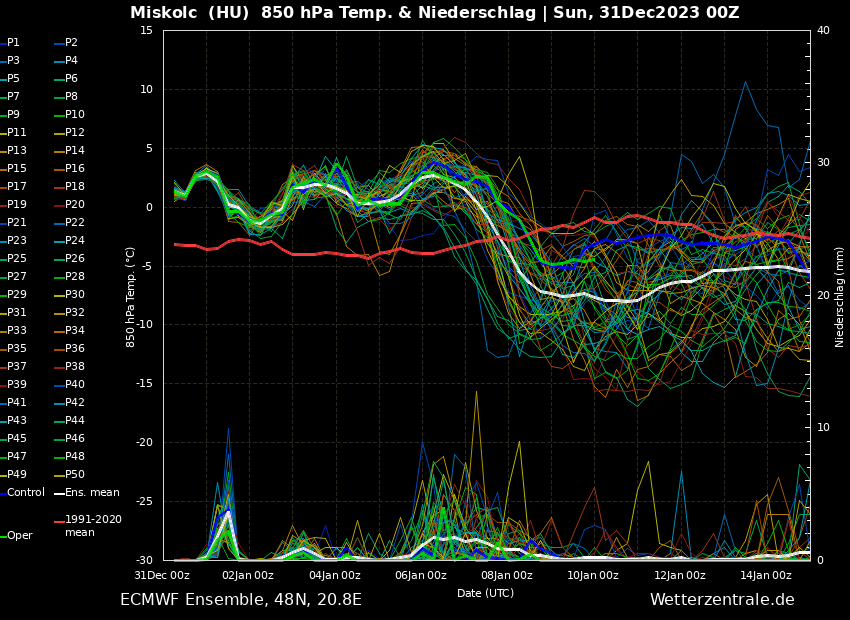Click the Niederschlag (mm) axis label

pos(840,296)
